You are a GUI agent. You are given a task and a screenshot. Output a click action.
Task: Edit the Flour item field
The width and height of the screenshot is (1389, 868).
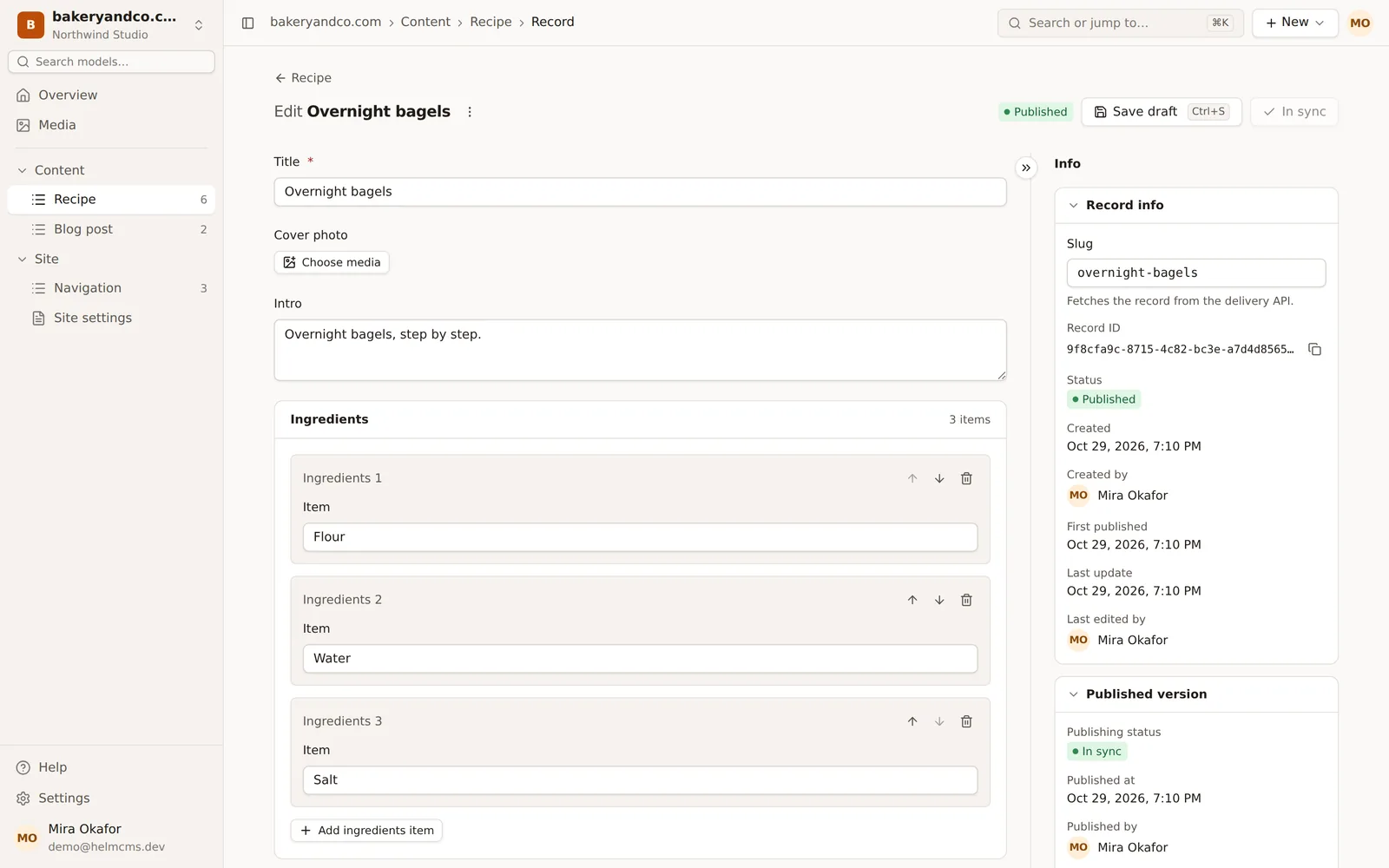tap(640, 537)
